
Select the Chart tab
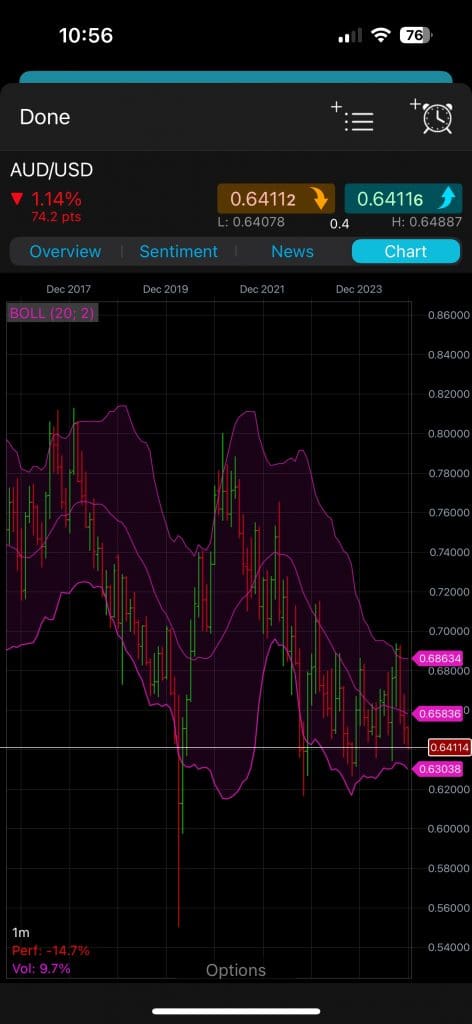click(x=405, y=251)
